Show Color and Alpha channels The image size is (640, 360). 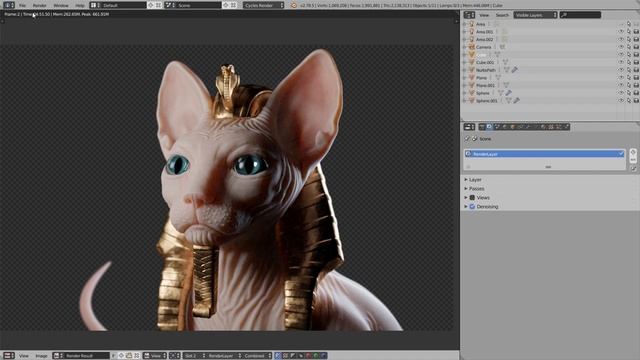coord(278,356)
